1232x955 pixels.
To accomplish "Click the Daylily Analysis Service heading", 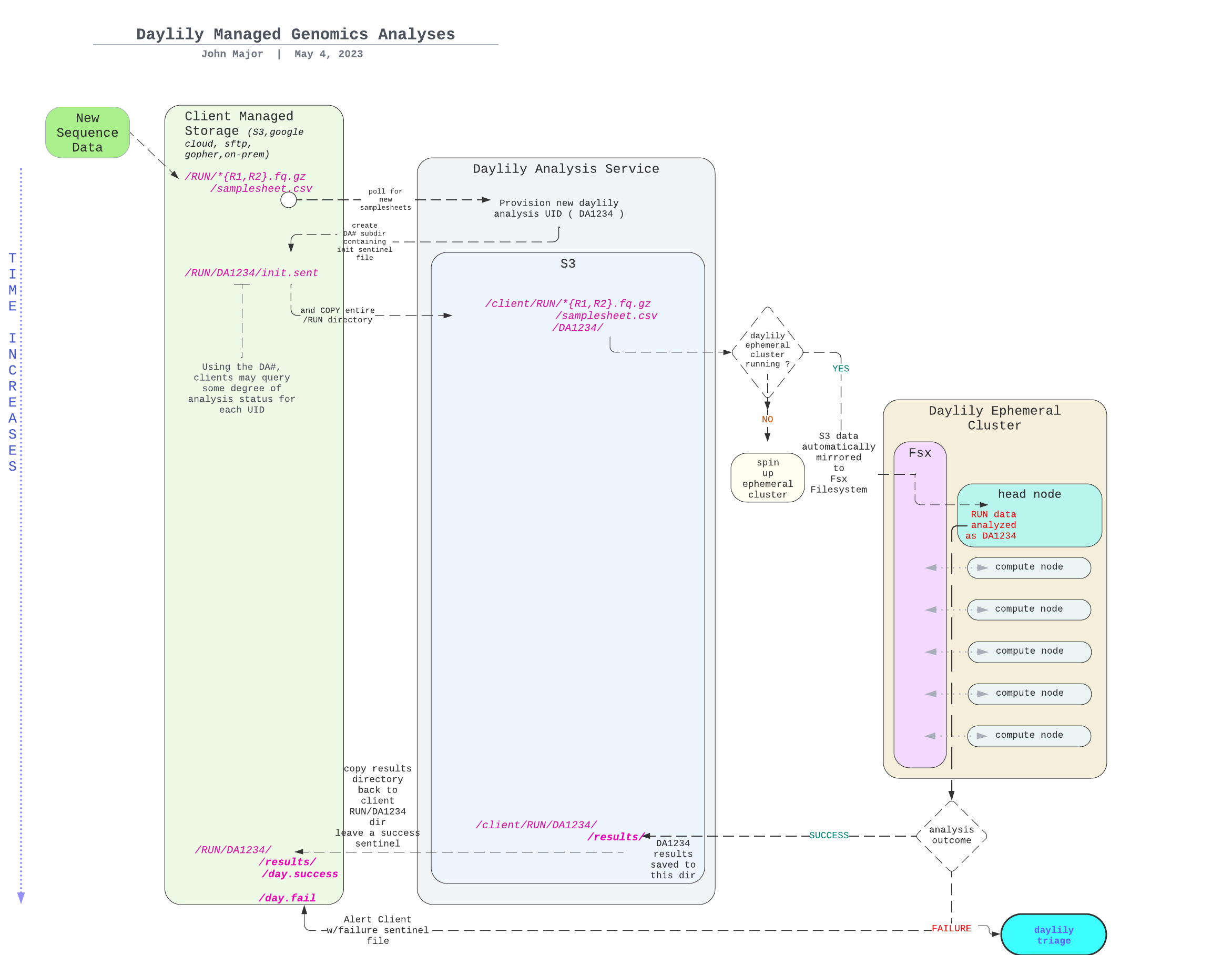I will (x=566, y=169).
